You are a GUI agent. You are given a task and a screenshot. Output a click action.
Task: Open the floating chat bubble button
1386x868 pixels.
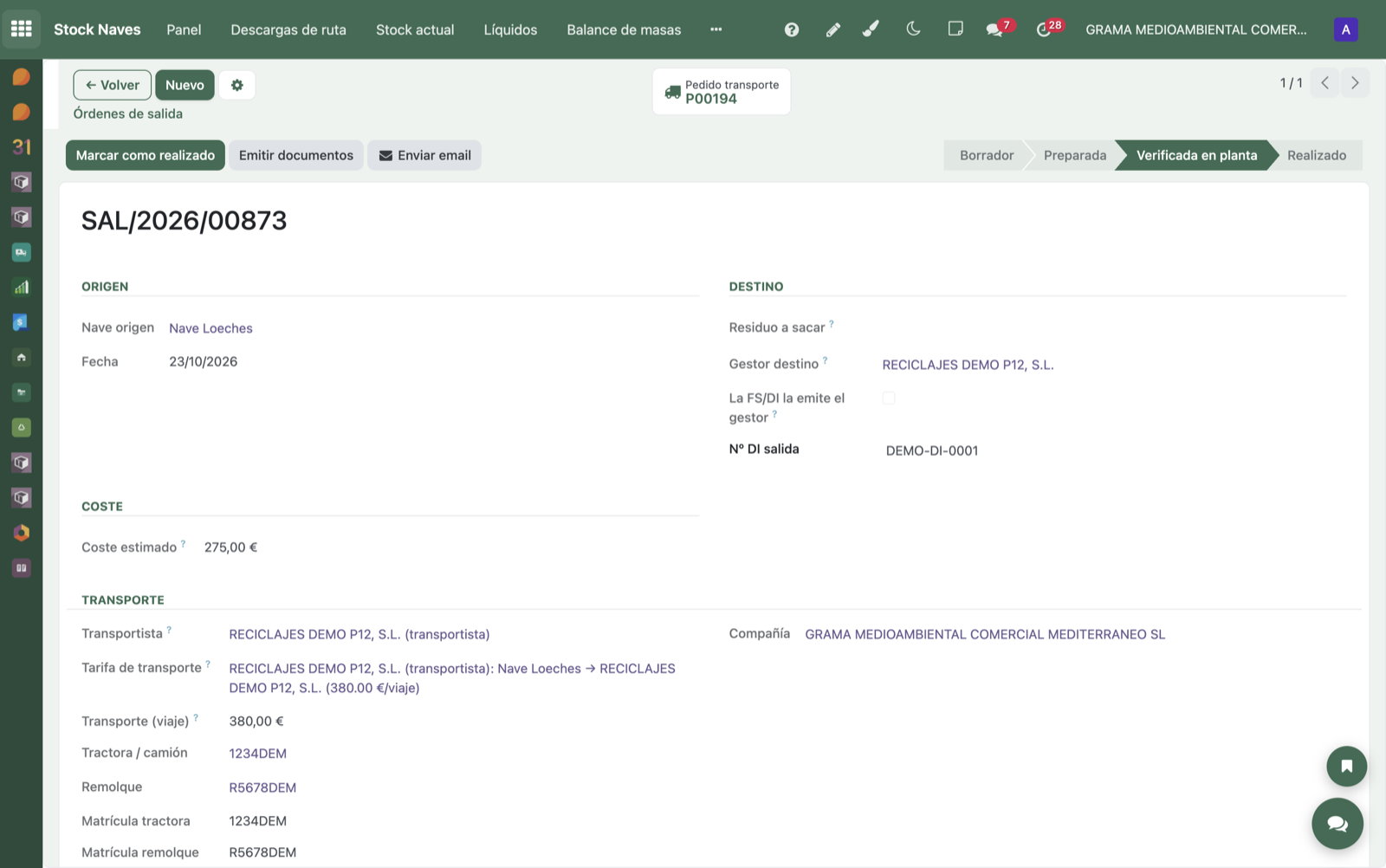[x=1337, y=824]
